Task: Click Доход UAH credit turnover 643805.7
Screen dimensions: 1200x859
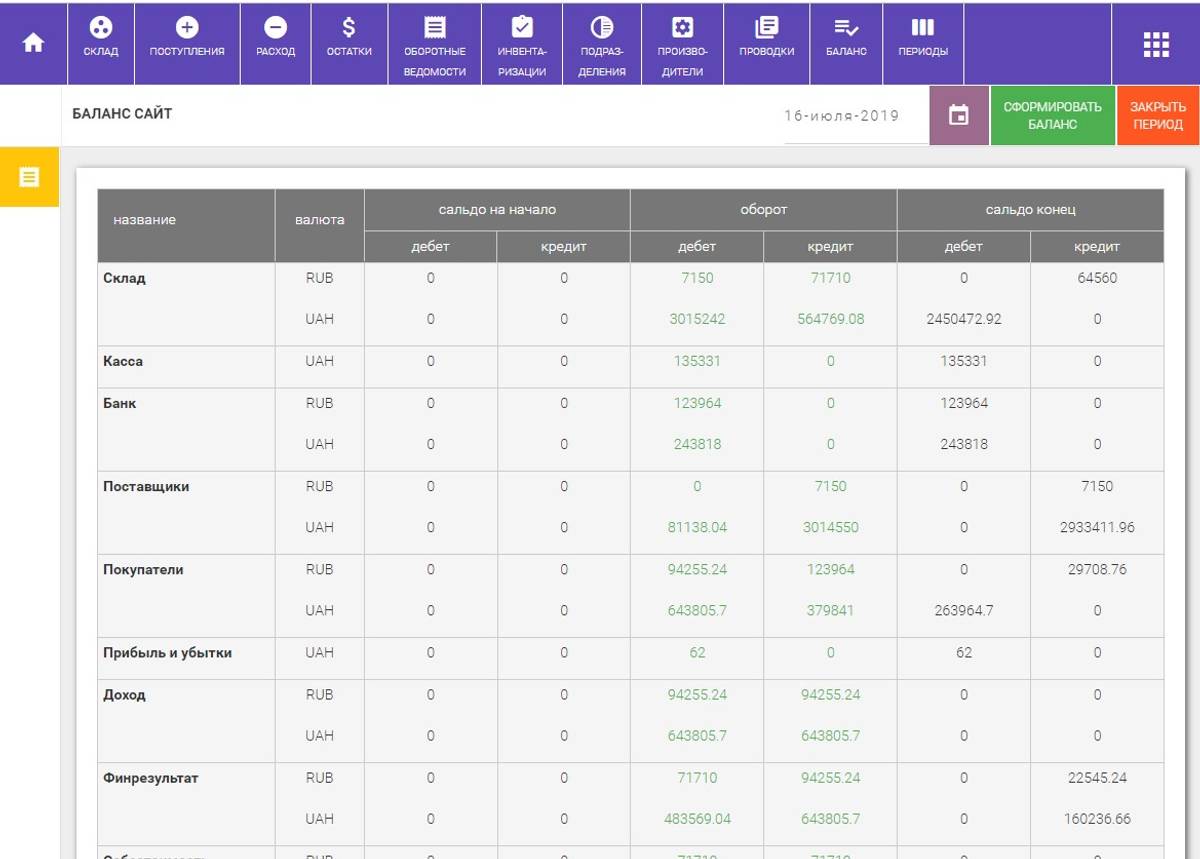Action: [x=830, y=735]
